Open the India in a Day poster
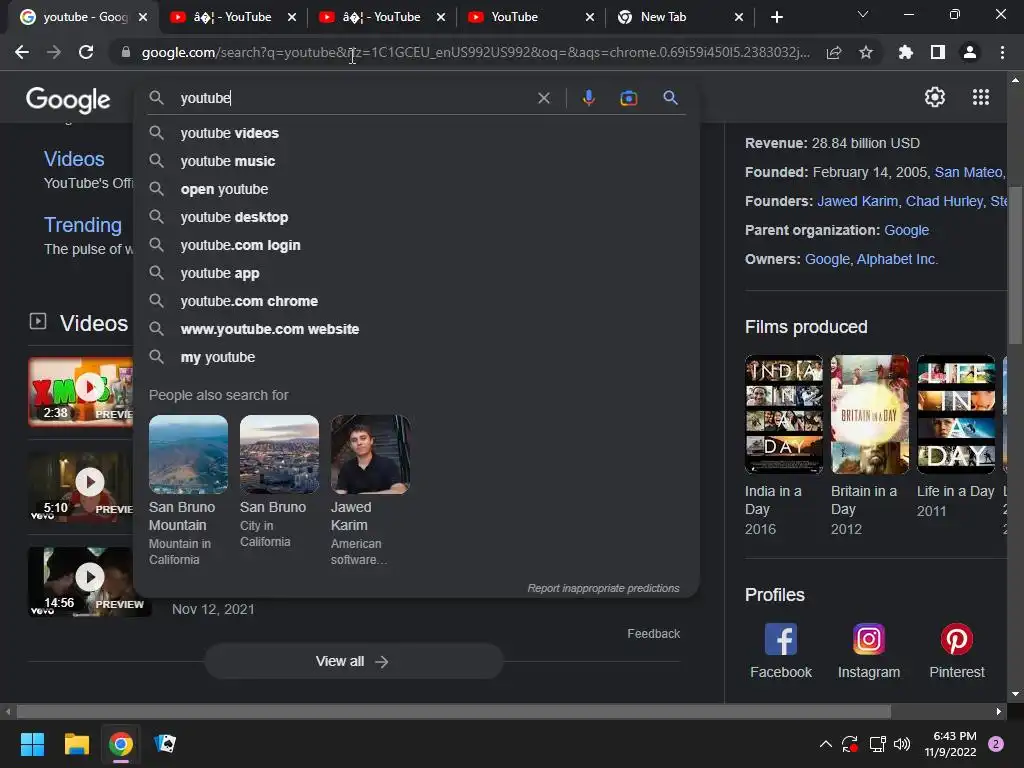The width and height of the screenshot is (1024, 768). 784,414
